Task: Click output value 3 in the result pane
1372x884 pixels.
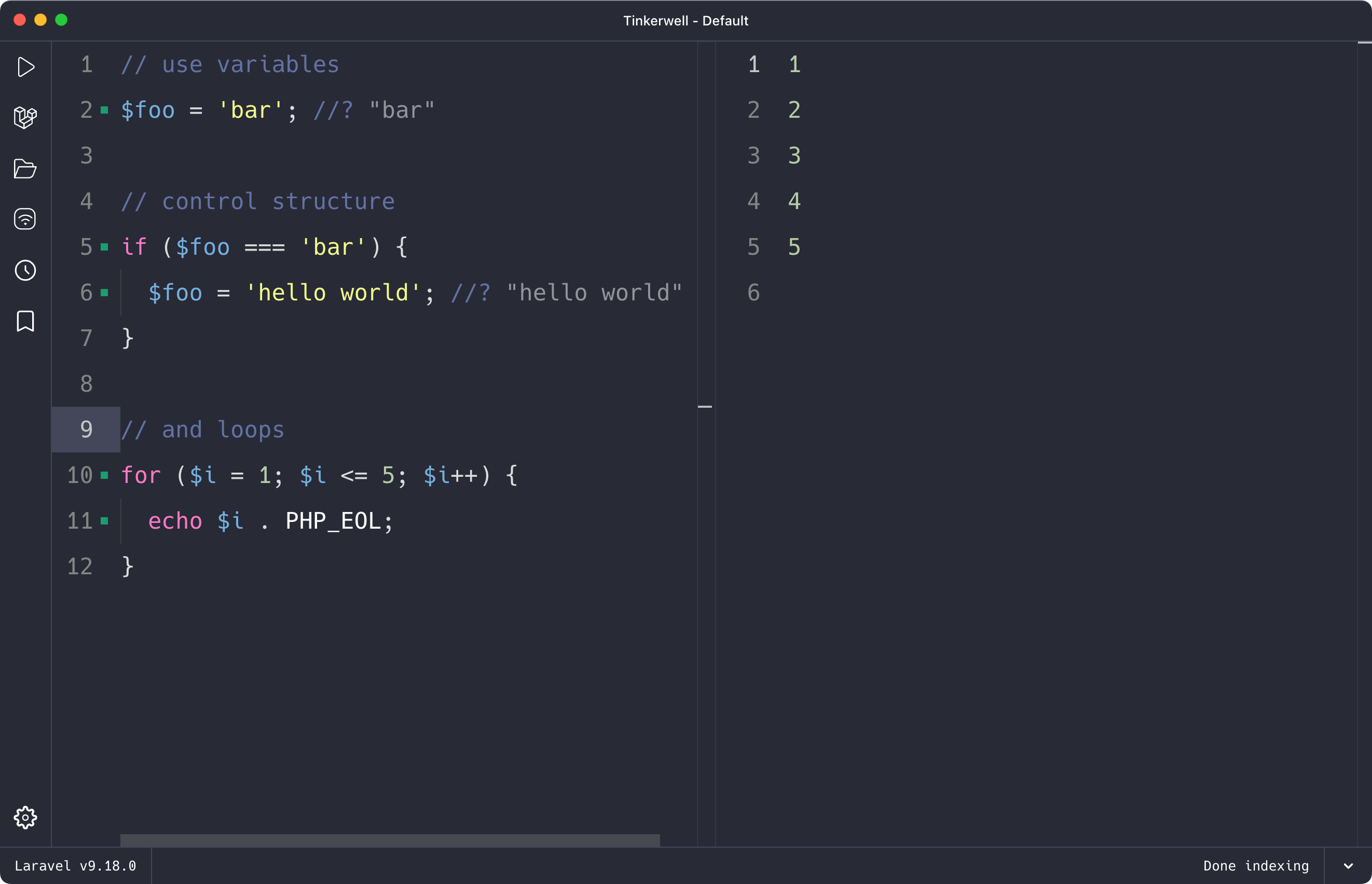Action: point(794,156)
